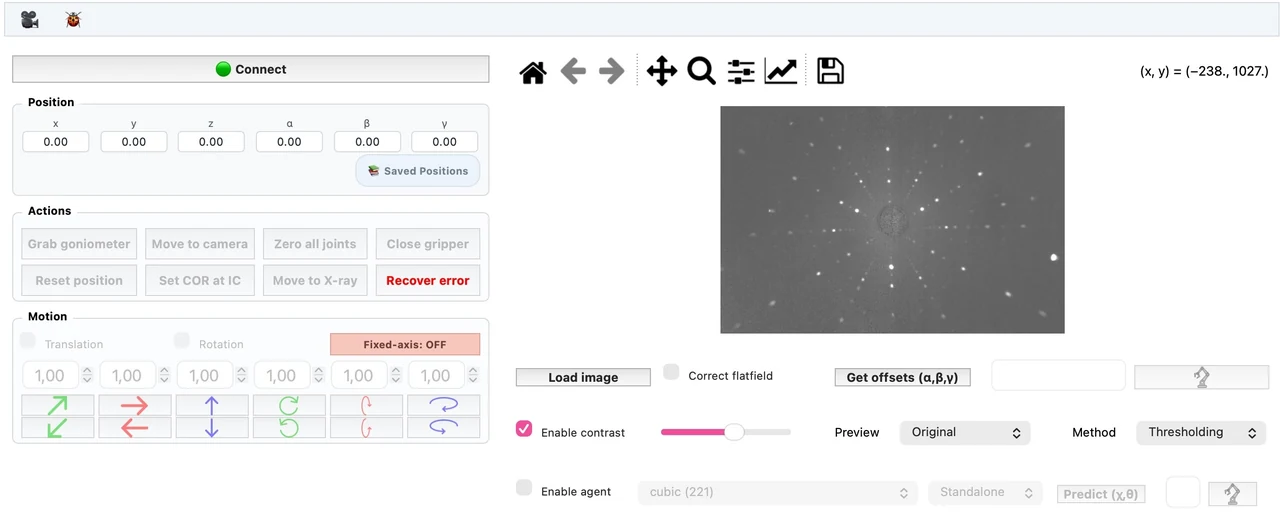Screen dimensions: 1280x527
Task: Click stepper arrows of second motion spinbox
Action: click(x=164, y=376)
